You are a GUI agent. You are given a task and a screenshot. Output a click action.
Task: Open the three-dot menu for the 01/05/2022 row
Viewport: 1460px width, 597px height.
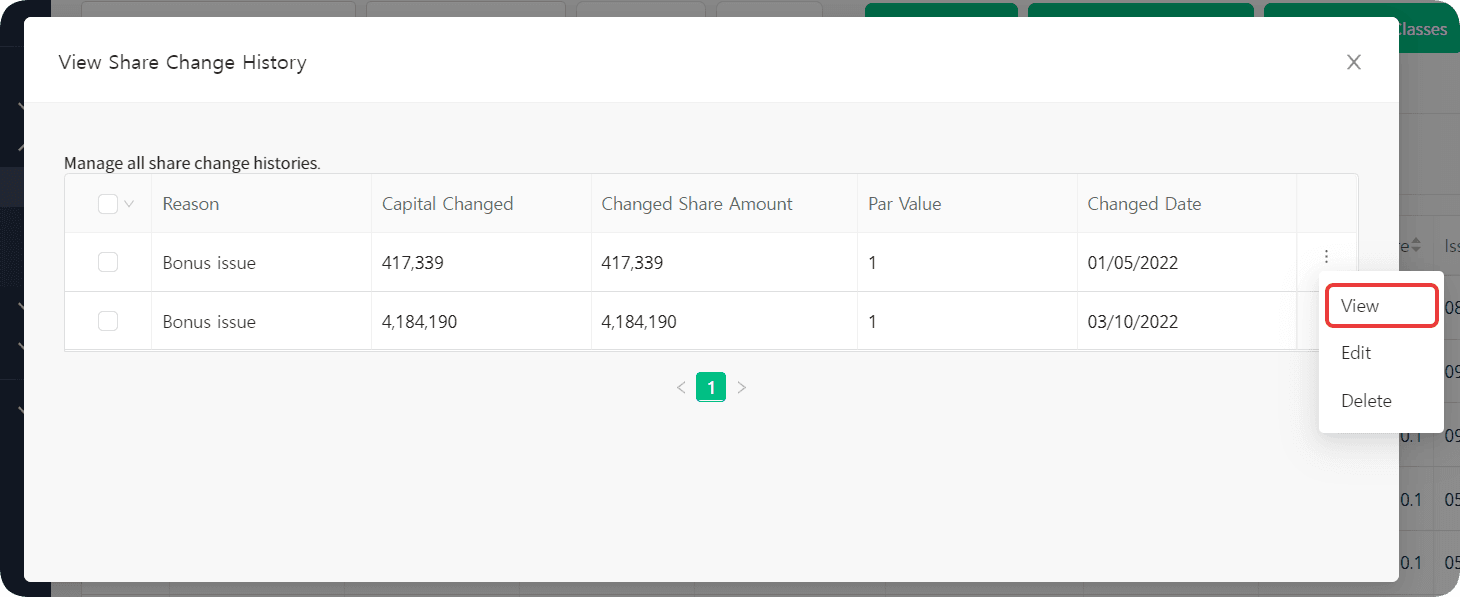click(x=1326, y=257)
